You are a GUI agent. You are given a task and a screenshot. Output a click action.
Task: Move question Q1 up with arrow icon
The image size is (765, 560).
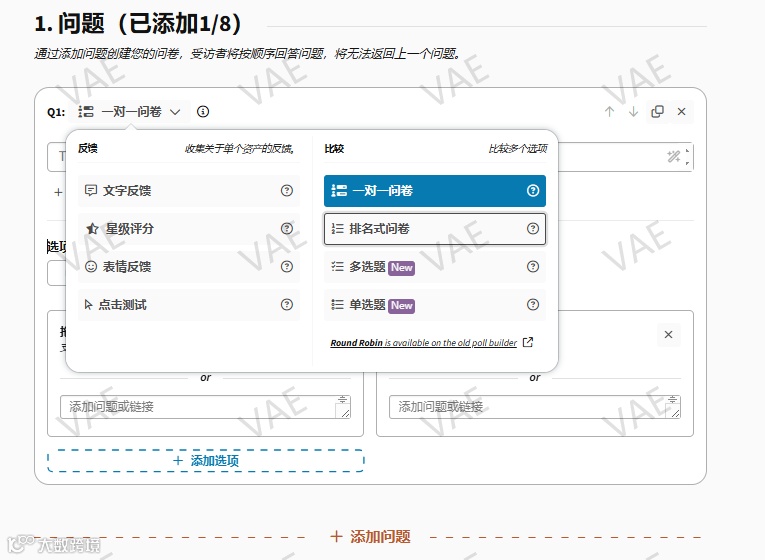click(609, 112)
